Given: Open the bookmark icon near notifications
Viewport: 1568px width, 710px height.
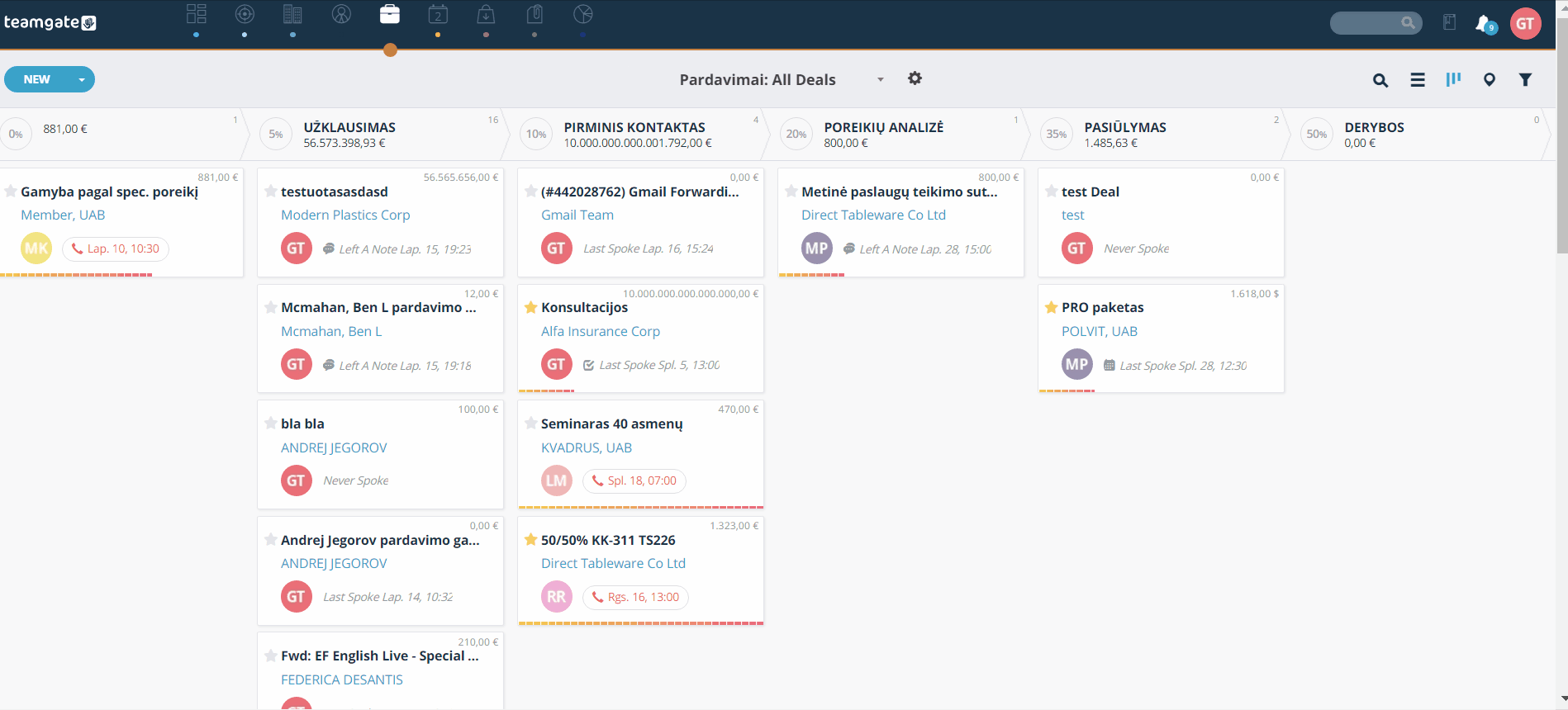Looking at the screenshot, I should click(x=1449, y=22).
